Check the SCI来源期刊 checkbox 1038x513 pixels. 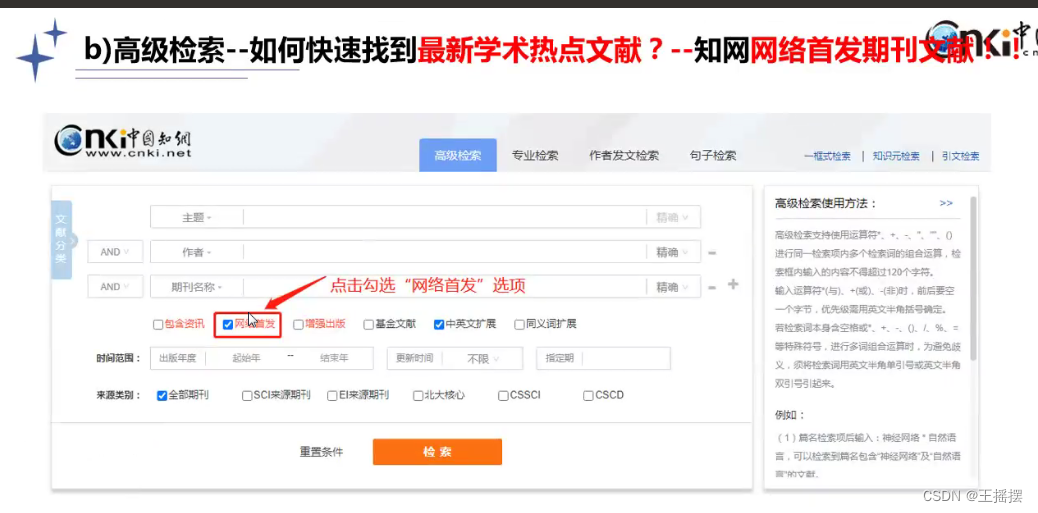[x=247, y=396]
